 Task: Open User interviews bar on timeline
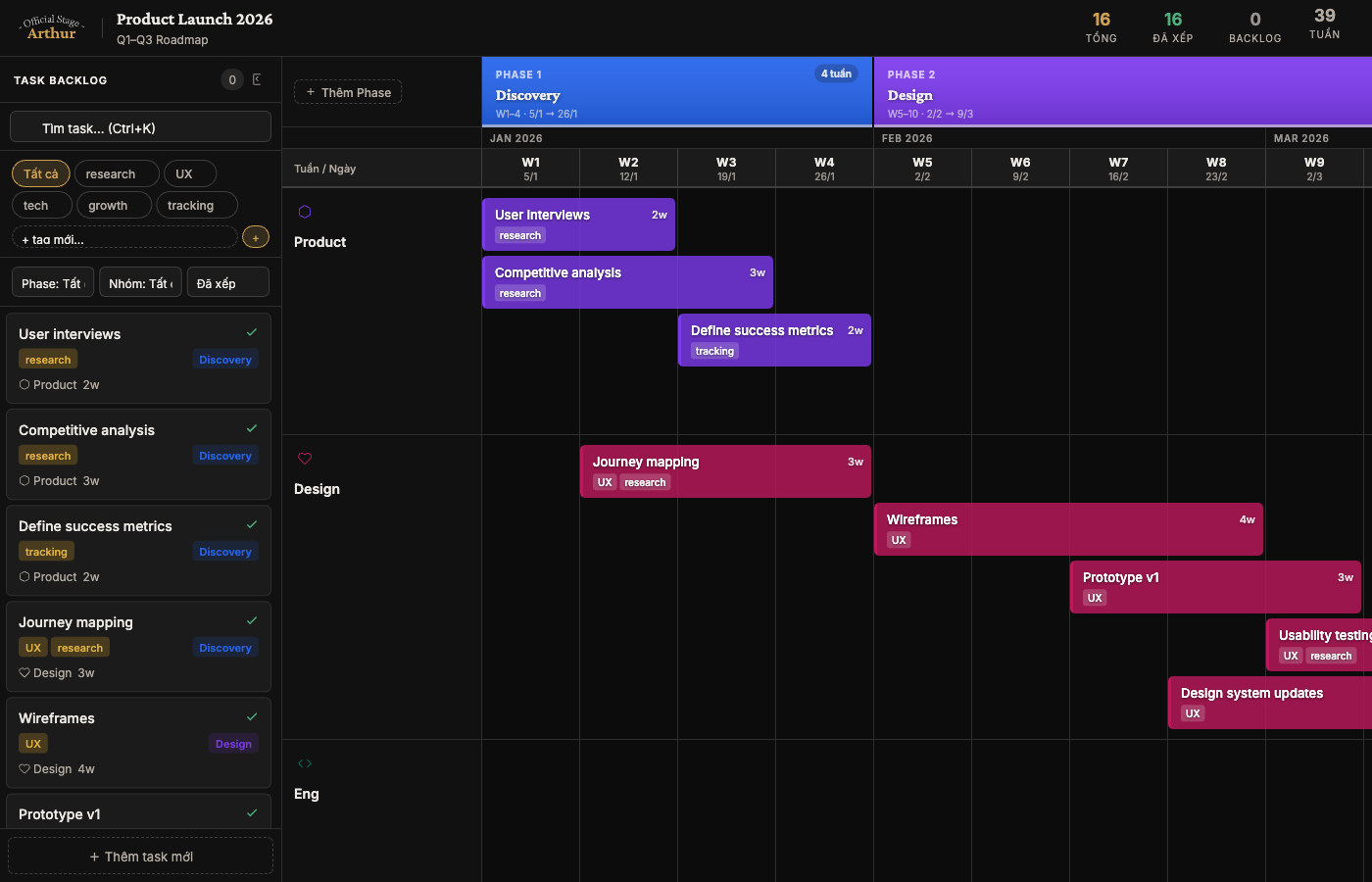pyautogui.click(x=578, y=224)
